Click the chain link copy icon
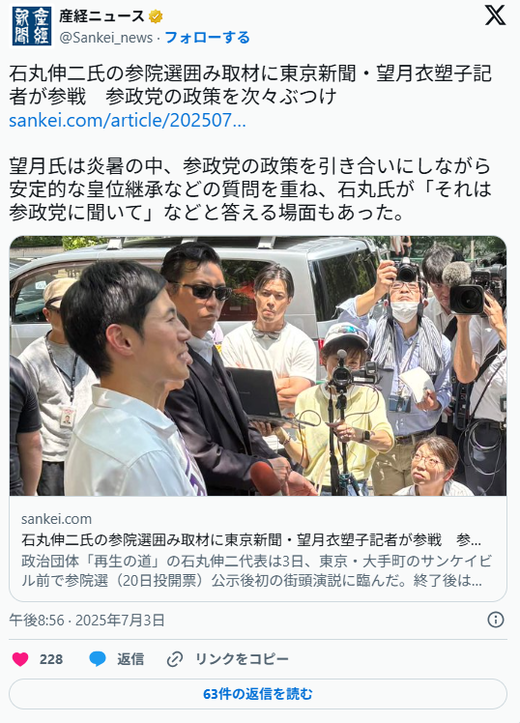 (x=175, y=659)
